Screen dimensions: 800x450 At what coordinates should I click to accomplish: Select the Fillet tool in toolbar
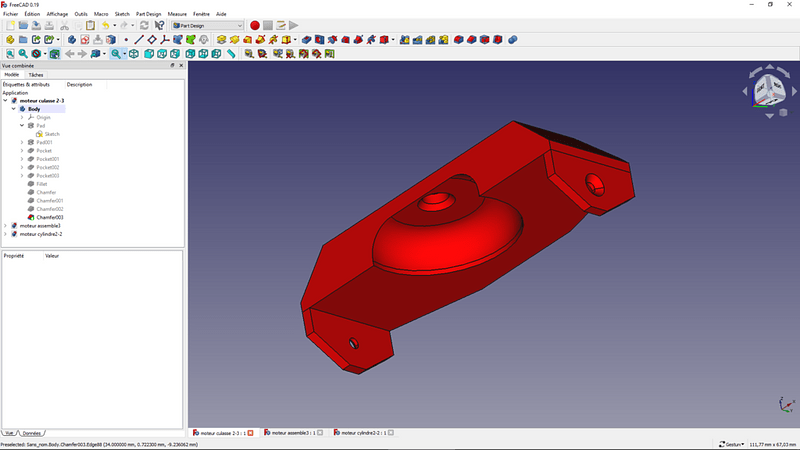click(459, 39)
